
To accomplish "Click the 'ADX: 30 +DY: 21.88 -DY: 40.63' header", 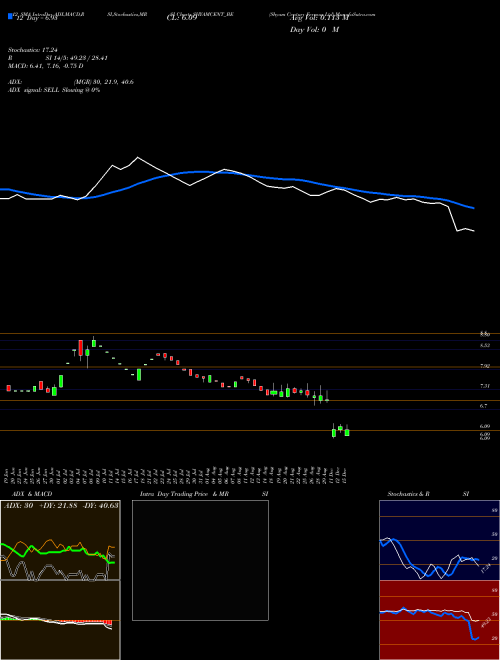I will pyautogui.click(x=61, y=505).
